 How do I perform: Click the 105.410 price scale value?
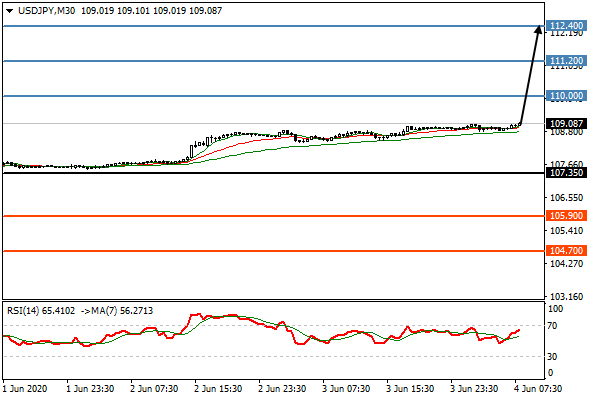coord(566,230)
